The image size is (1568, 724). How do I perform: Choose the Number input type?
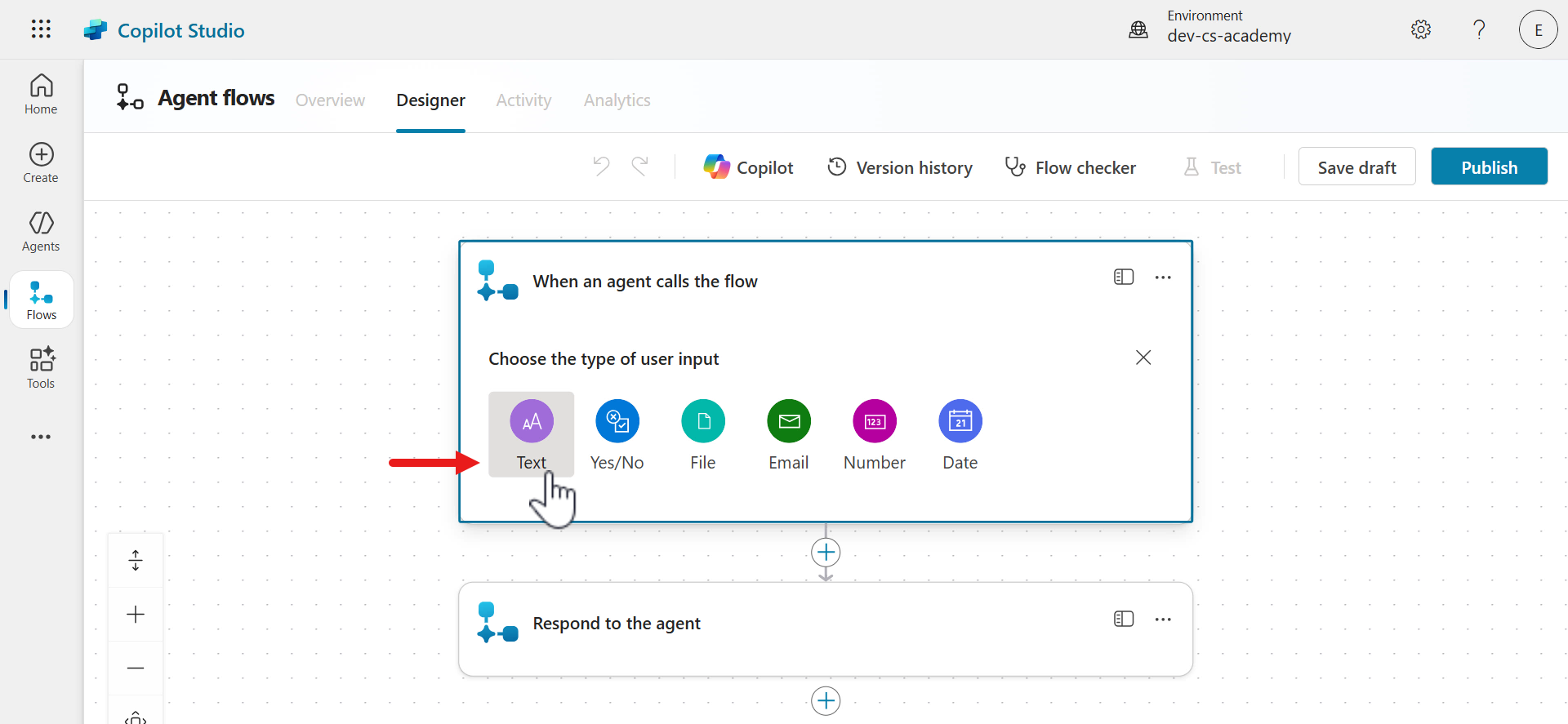874,434
